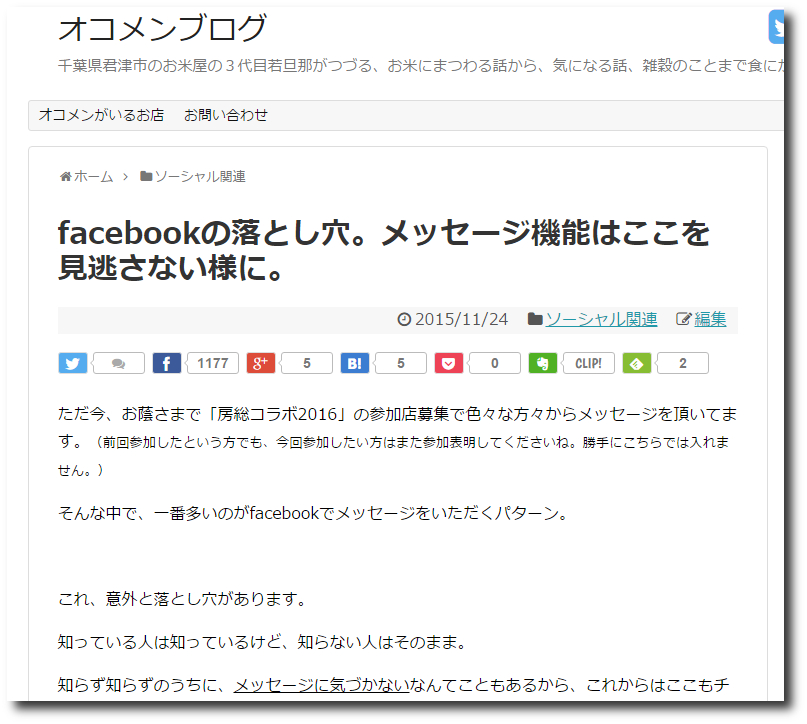Click the folder icon in post meta

click(535, 319)
